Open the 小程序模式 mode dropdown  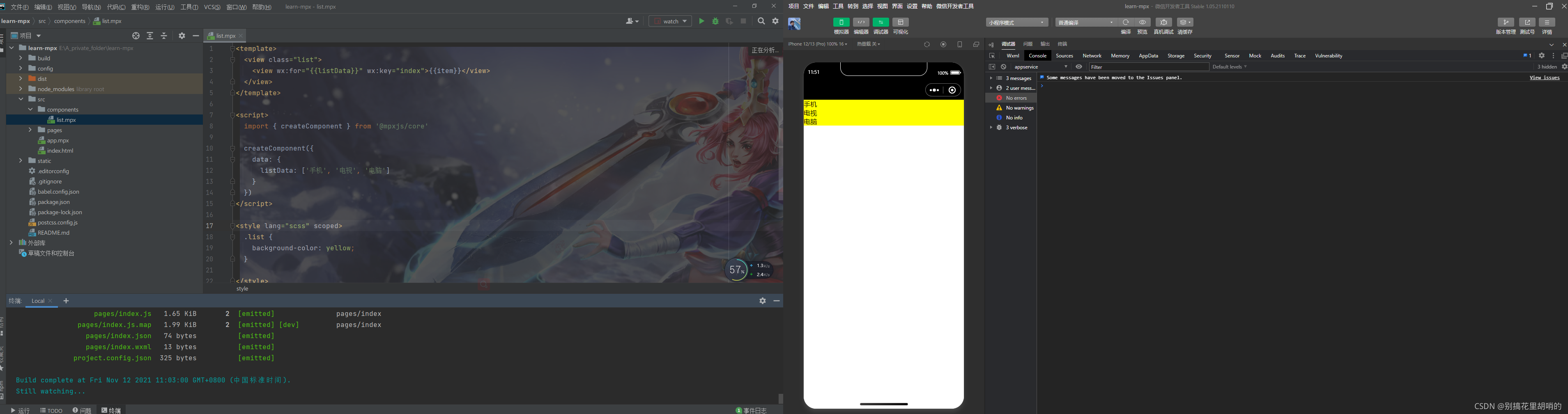click(x=1017, y=23)
